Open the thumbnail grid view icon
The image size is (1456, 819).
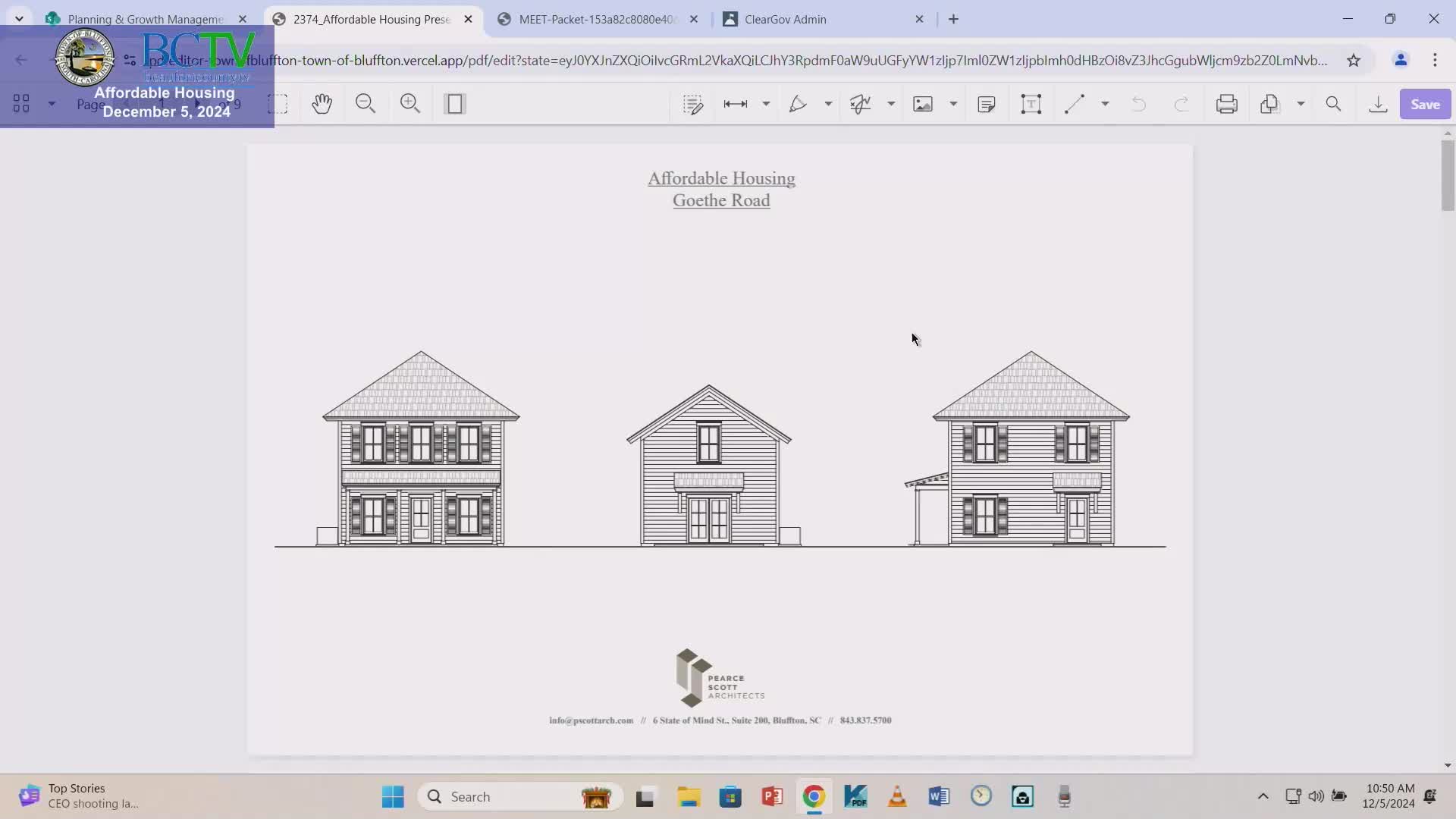click(21, 104)
